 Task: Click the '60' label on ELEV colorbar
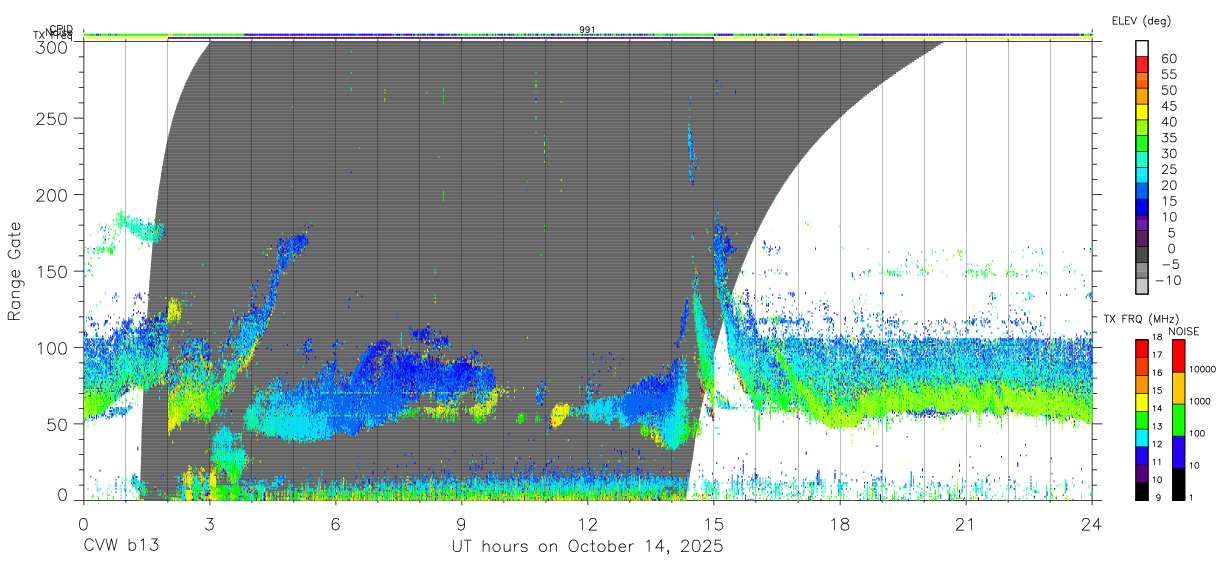click(1168, 59)
